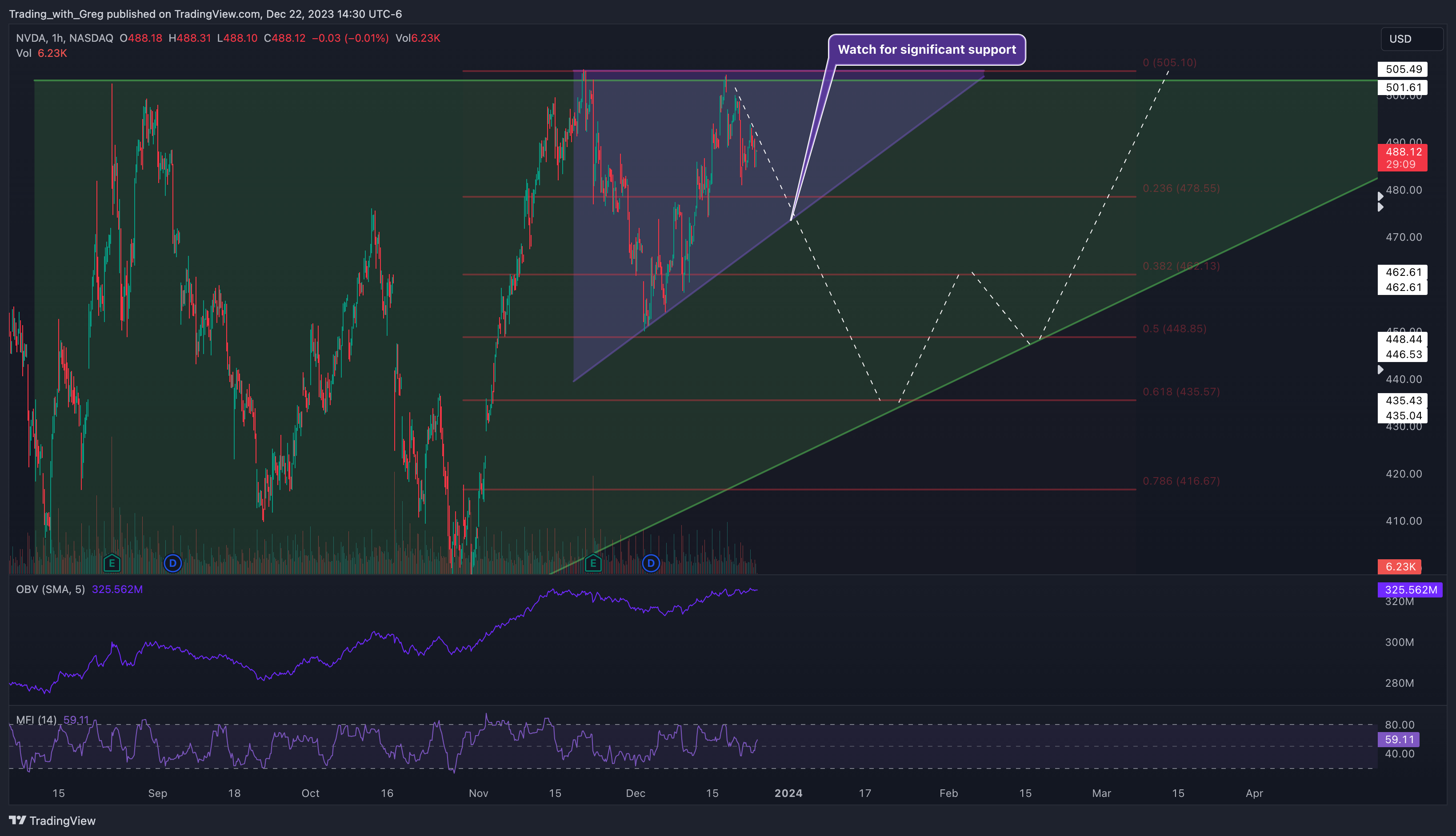Click the dividend D marker near September
Image resolution: width=1456 pixels, height=836 pixels.
pyautogui.click(x=172, y=563)
